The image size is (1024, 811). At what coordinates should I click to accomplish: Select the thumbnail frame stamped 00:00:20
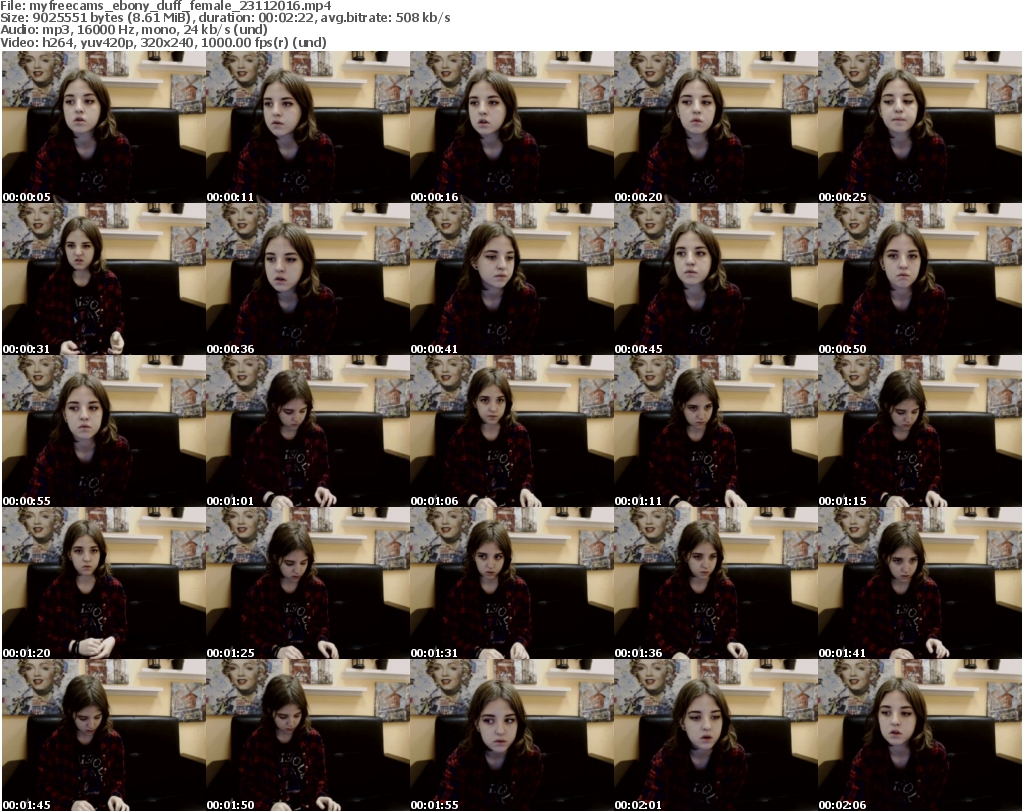click(716, 127)
